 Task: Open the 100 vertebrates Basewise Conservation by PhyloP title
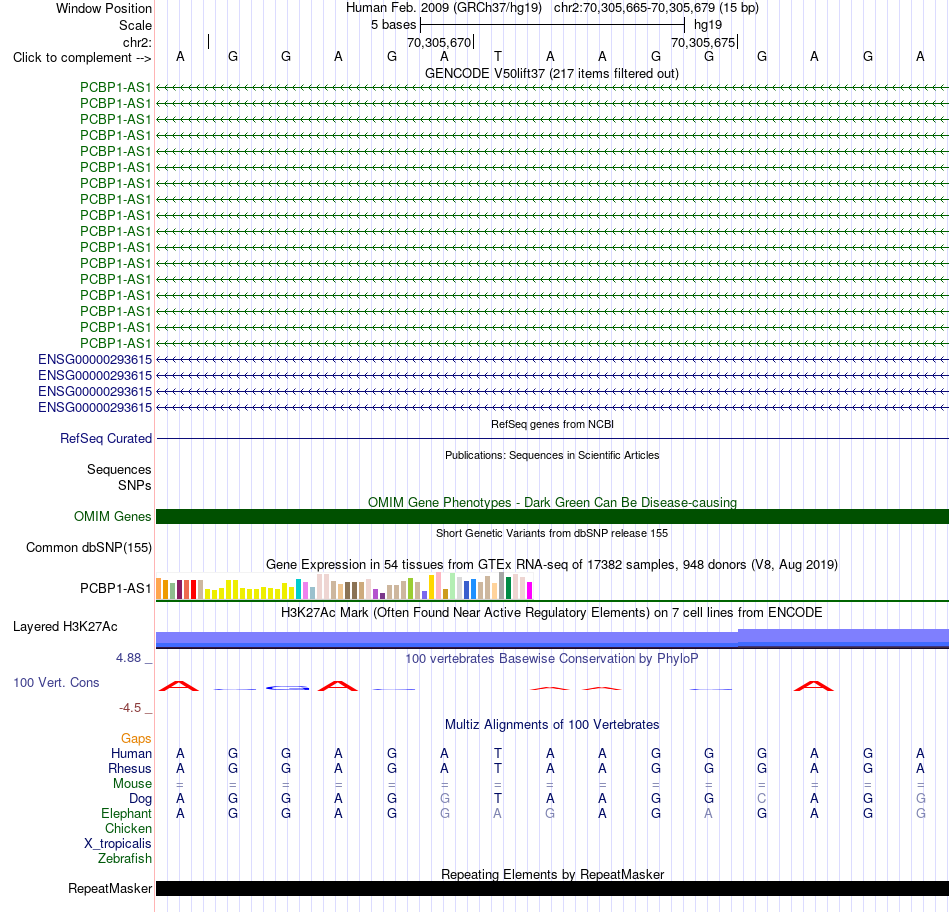[x=552, y=659]
